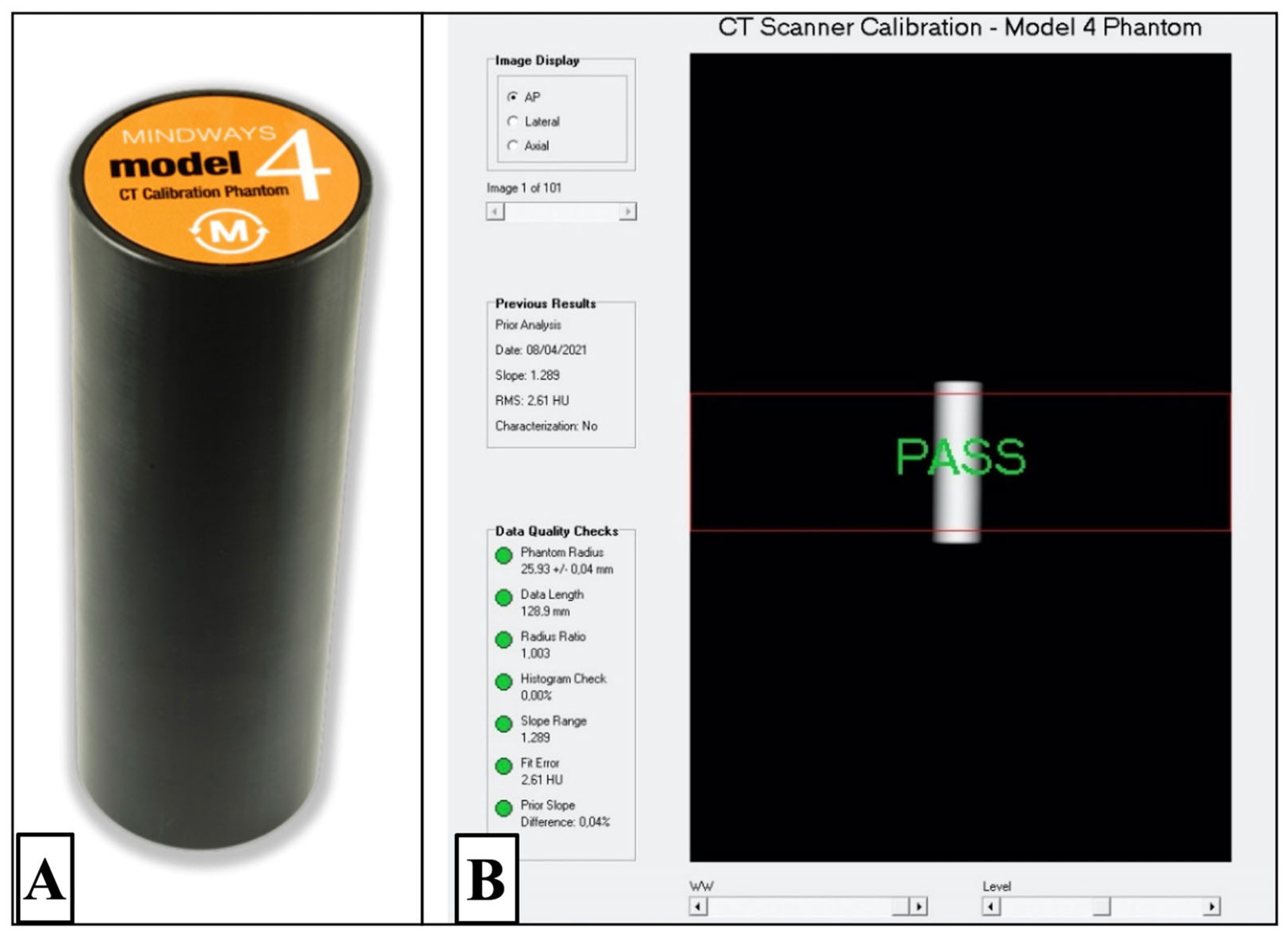Click the Histogram Check green indicator
This screenshot has width=1288, height=937.
coord(504,682)
